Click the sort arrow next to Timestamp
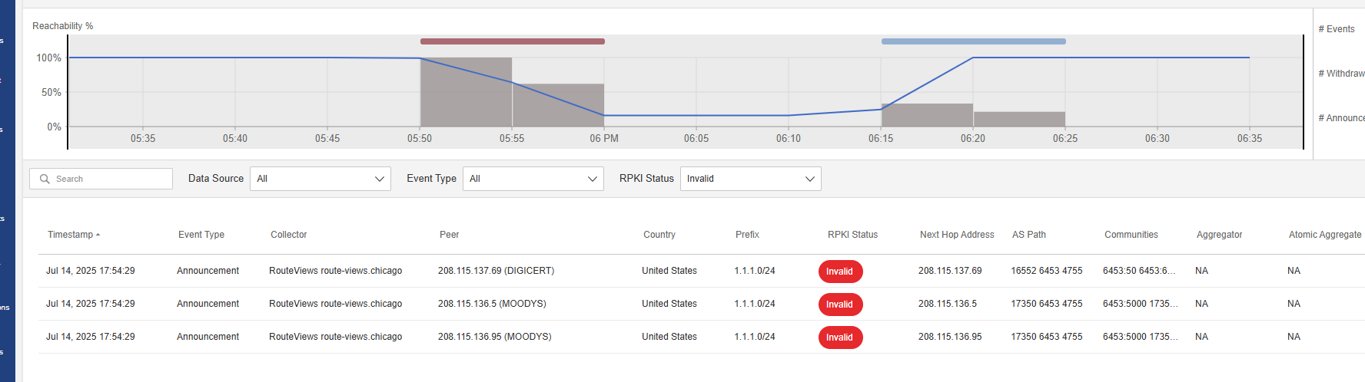 [98, 235]
